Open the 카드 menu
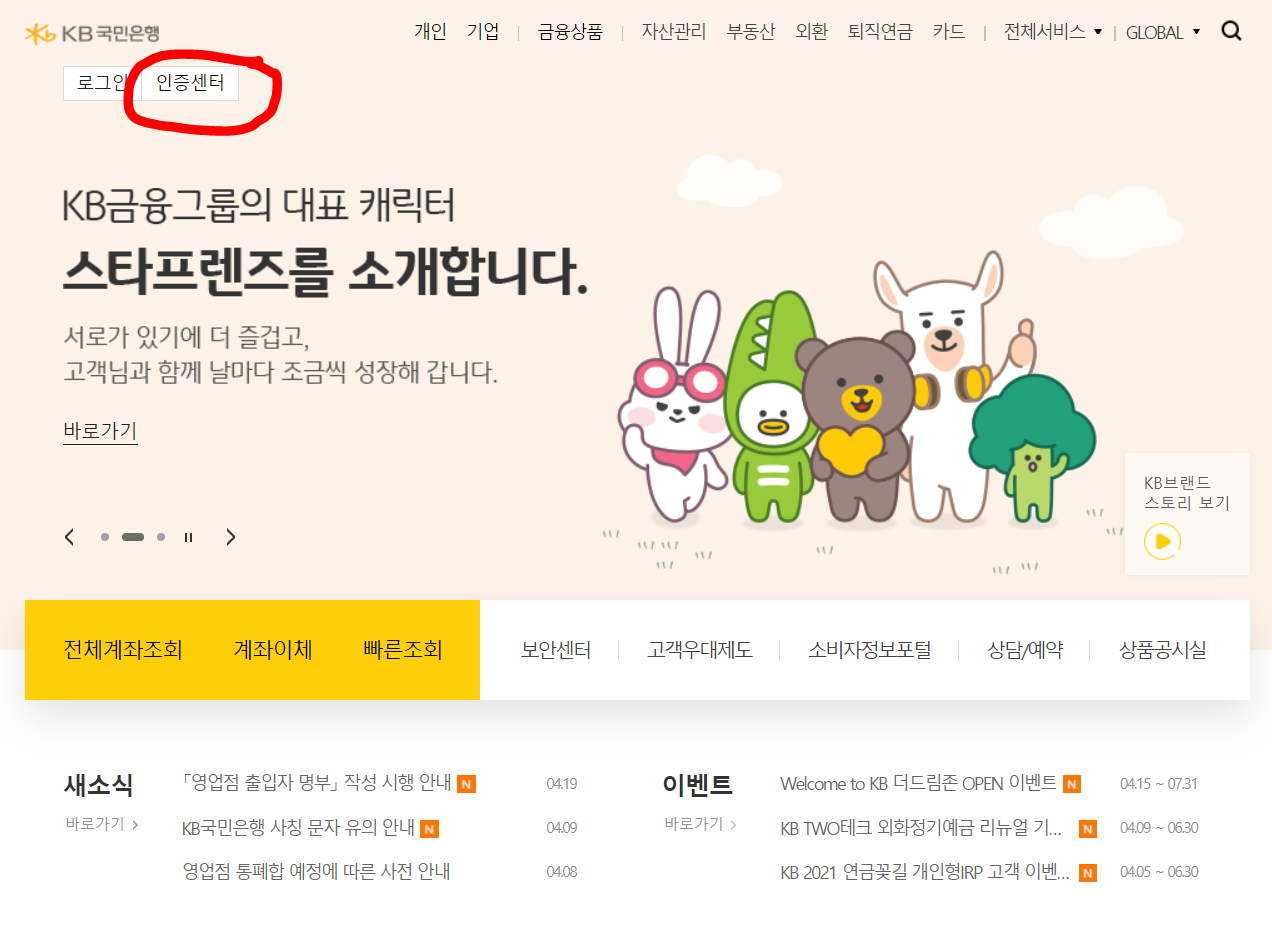This screenshot has width=1272, height=931. point(949,32)
